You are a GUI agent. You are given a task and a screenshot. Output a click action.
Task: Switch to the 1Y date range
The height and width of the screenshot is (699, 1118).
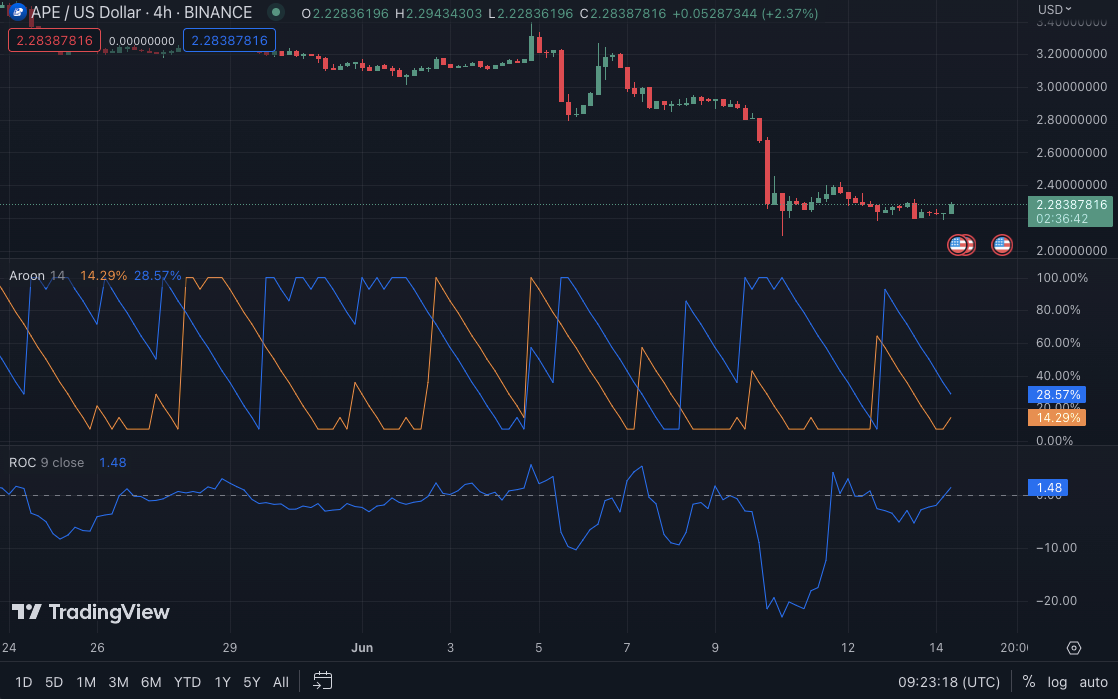pos(222,681)
